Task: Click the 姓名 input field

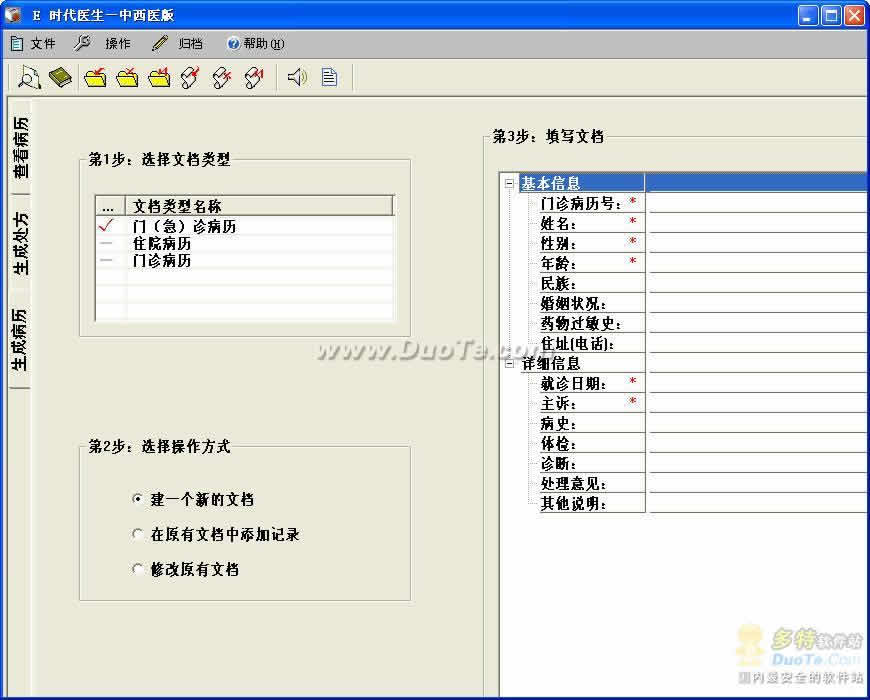Action: (x=756, y=223)
